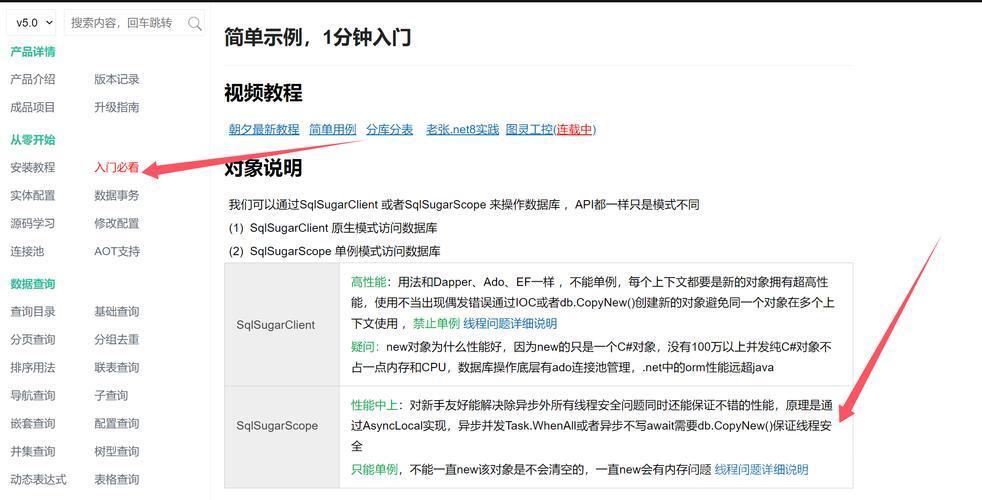This screenshot has height=500, width=982.
Task: Open the 分组去重 sidebar link
Action: [x=116, y=340]
